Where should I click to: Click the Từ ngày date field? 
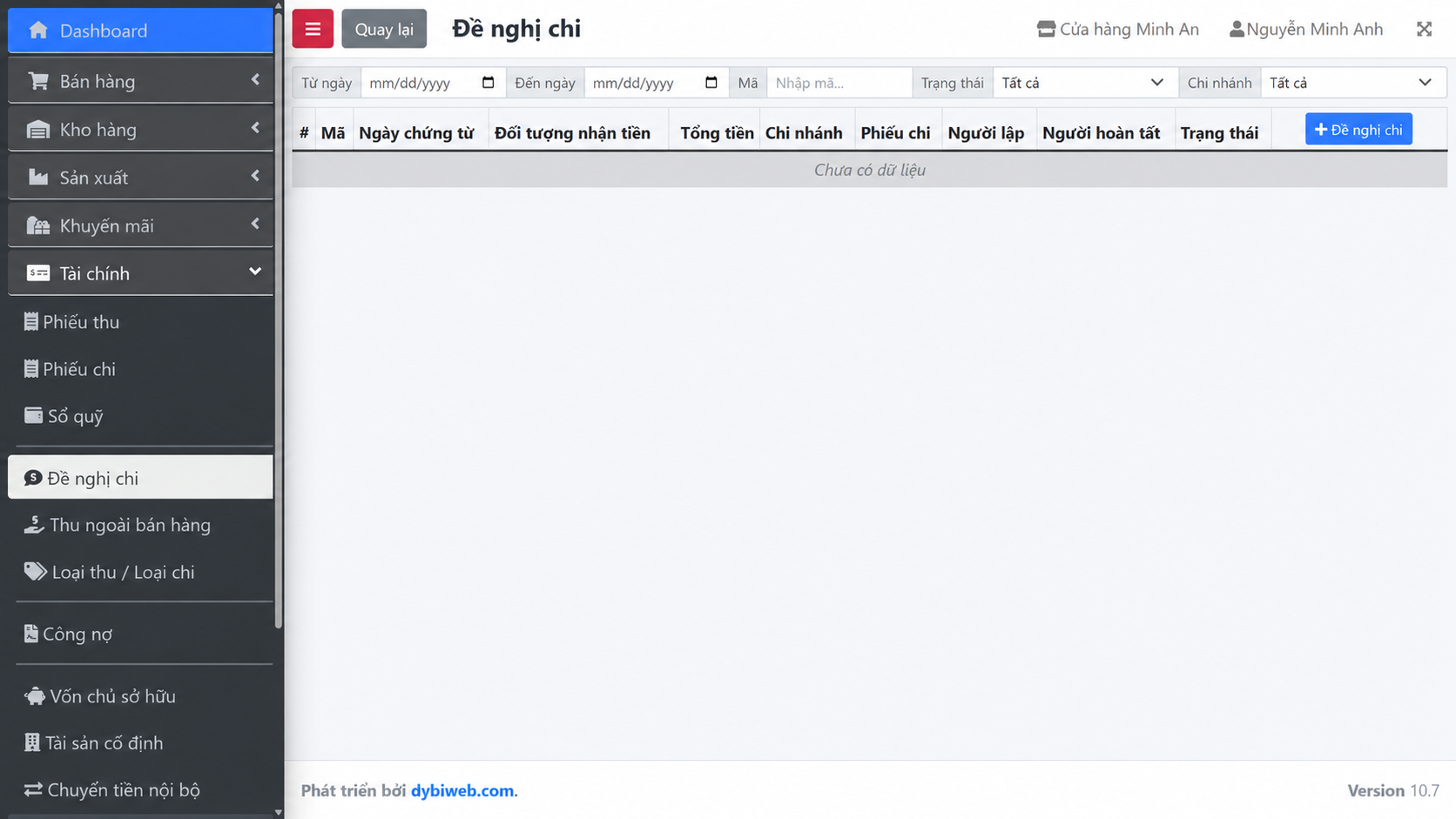point(433,83)
